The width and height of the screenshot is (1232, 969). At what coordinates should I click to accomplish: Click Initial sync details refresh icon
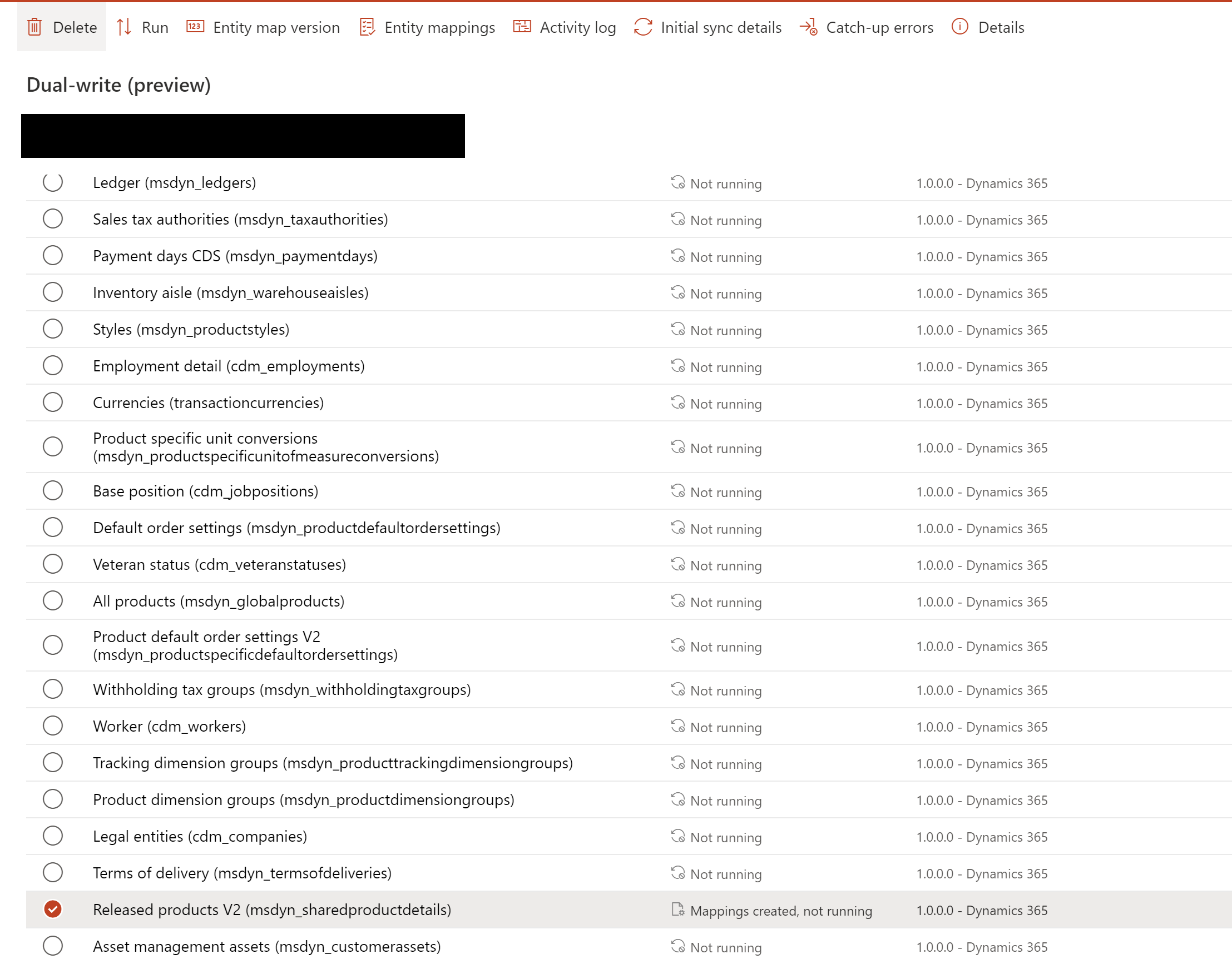642,27
